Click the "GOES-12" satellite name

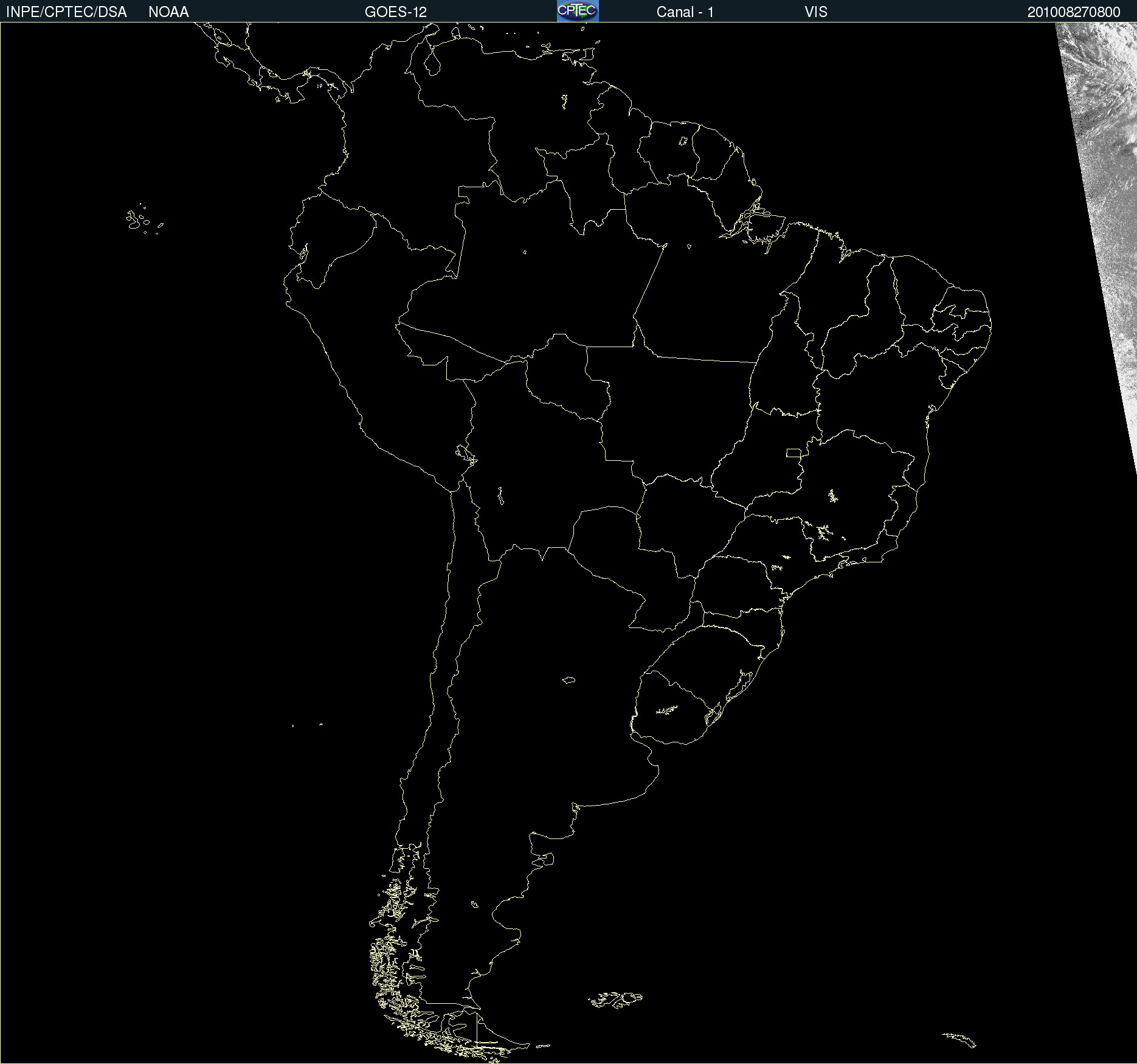[x=396, y=12]
